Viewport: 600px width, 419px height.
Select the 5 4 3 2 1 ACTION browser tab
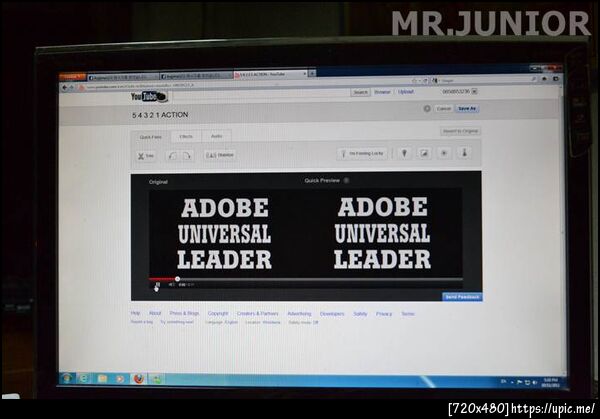[x=270, y=74]
